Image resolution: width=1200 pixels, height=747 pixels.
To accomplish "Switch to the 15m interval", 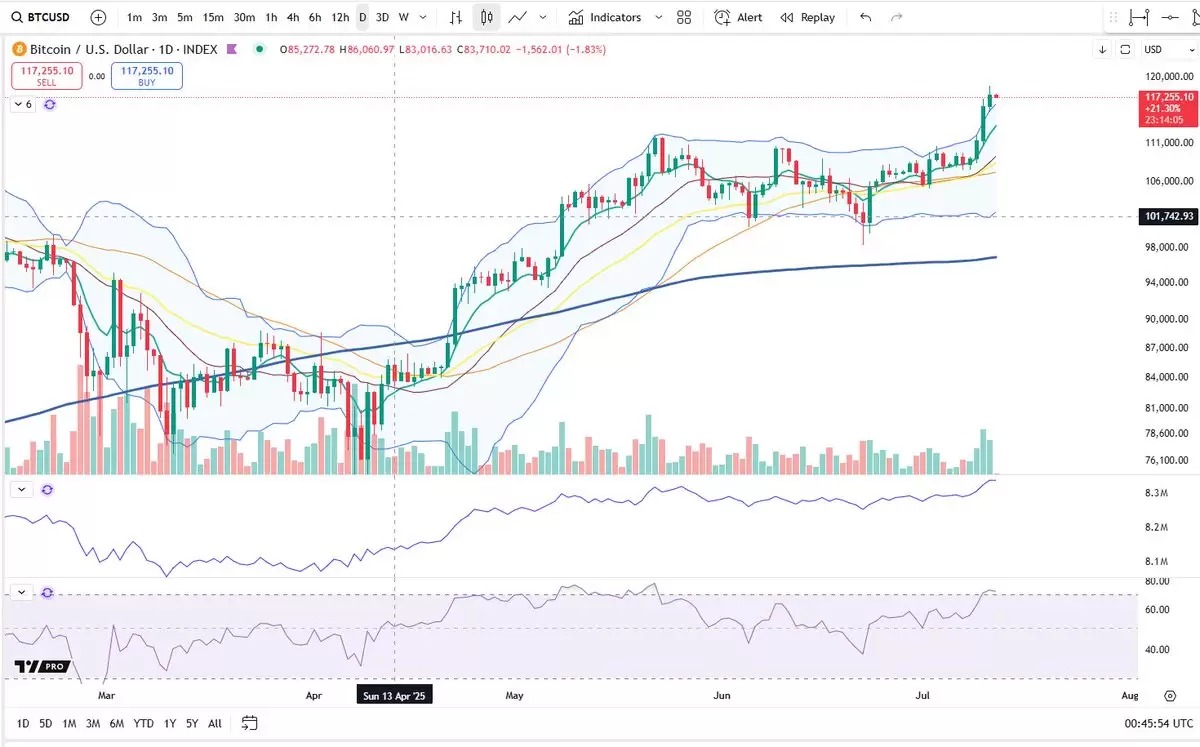I will 213,17.
